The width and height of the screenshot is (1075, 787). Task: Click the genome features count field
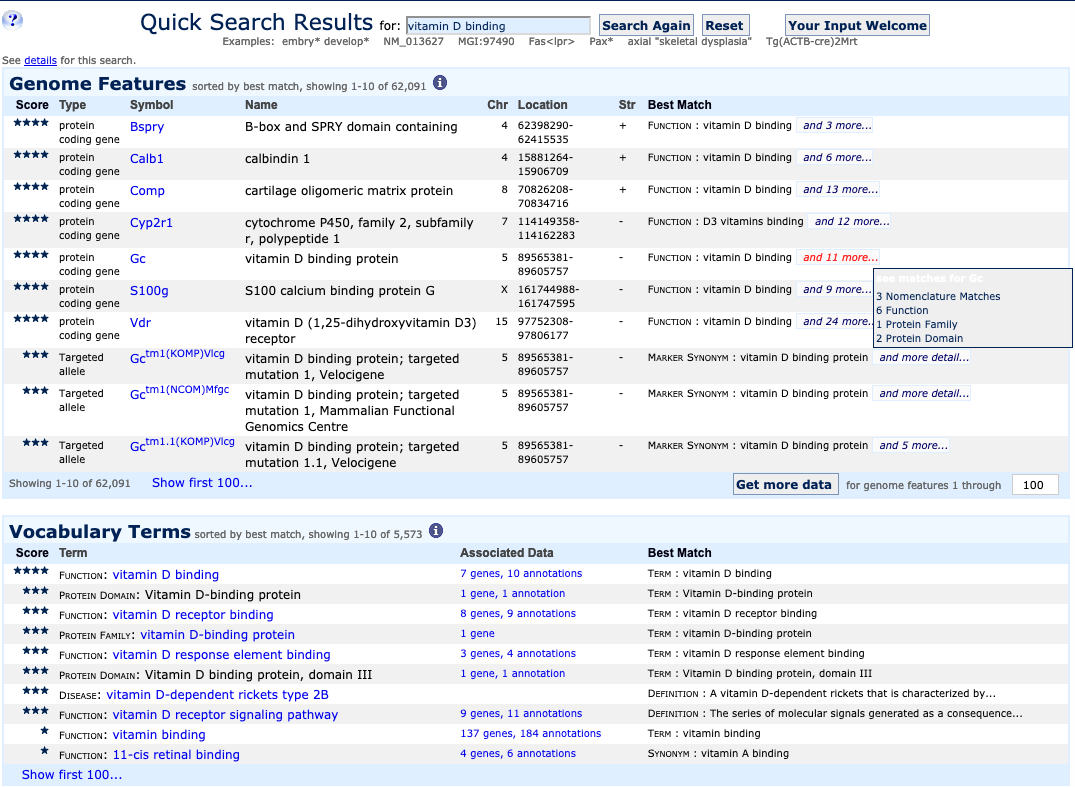[x=1035, y=485]
